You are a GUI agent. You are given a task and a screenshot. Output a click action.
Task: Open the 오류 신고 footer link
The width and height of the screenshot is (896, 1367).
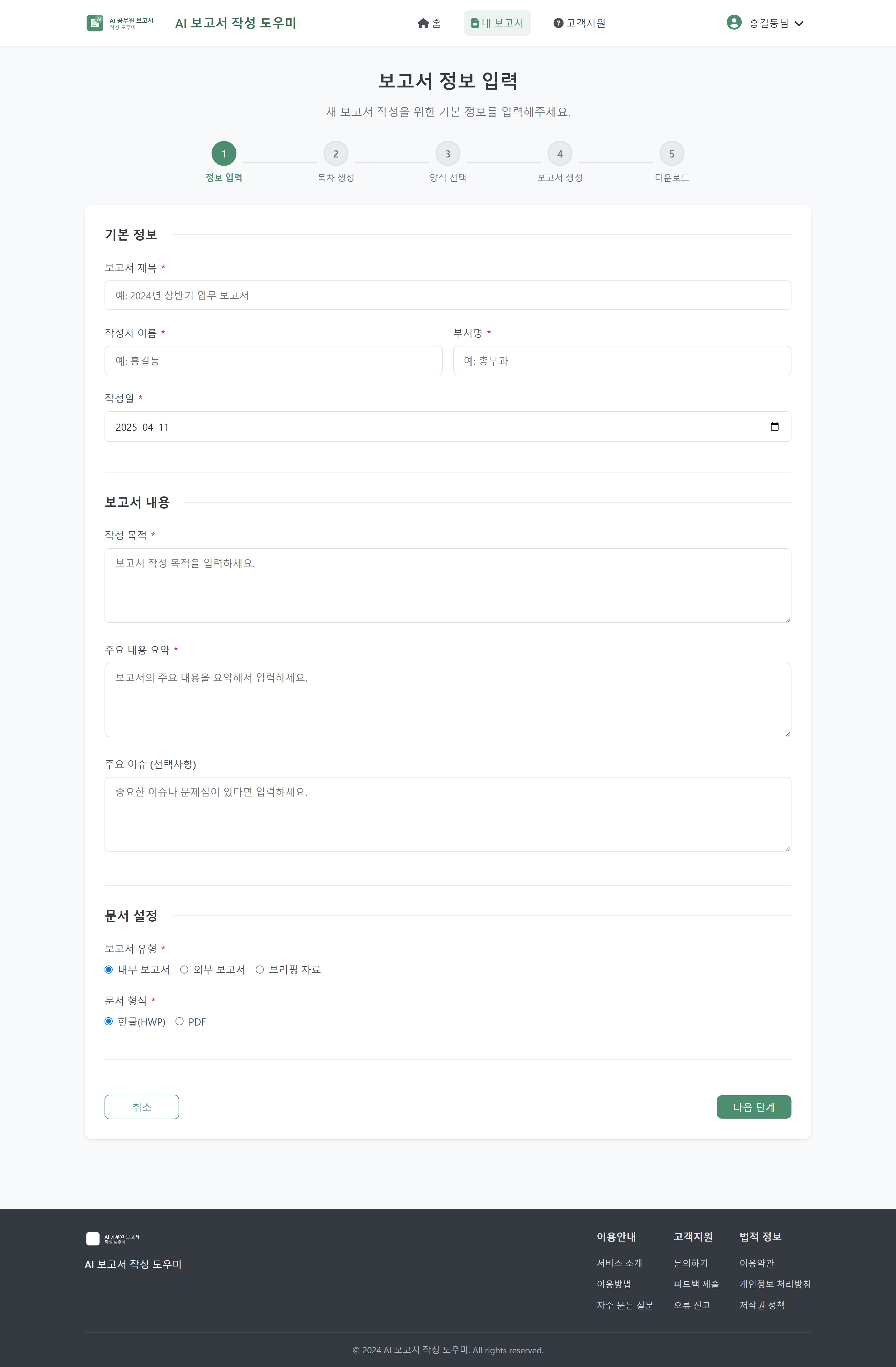pos(692,1305)
